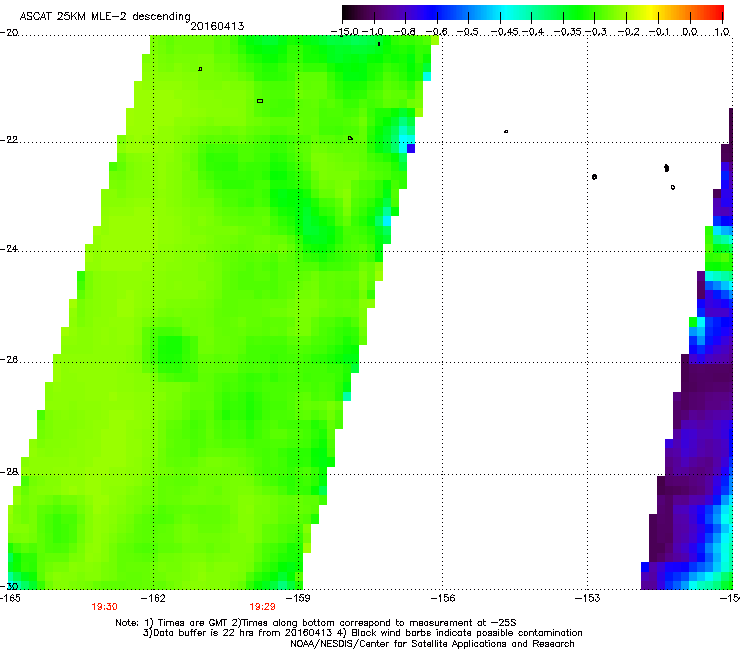
Task: Select the date label 20160413 under the title
Action: [x=217, y=26]
